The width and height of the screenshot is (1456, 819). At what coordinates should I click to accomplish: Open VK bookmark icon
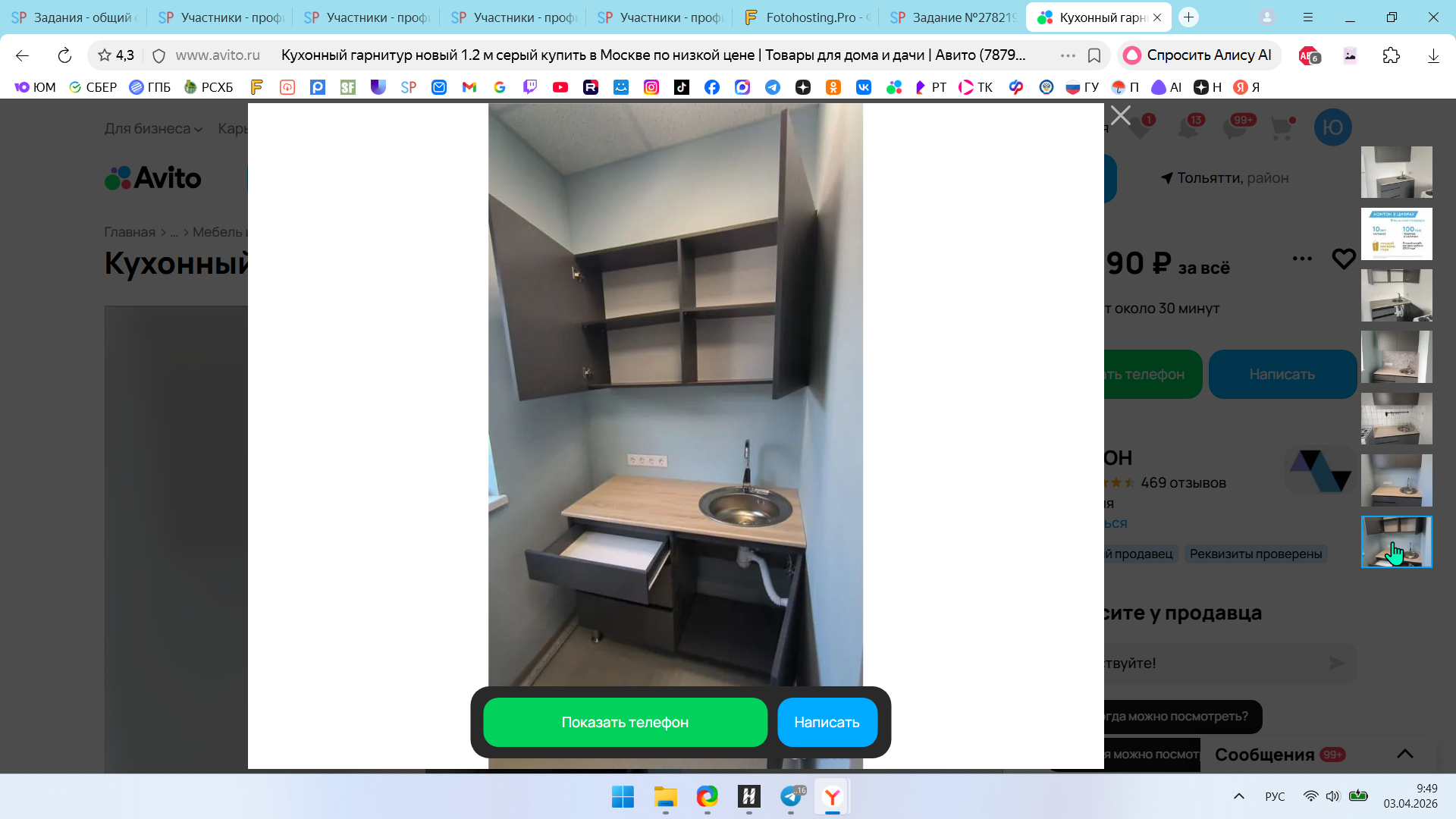863,87
